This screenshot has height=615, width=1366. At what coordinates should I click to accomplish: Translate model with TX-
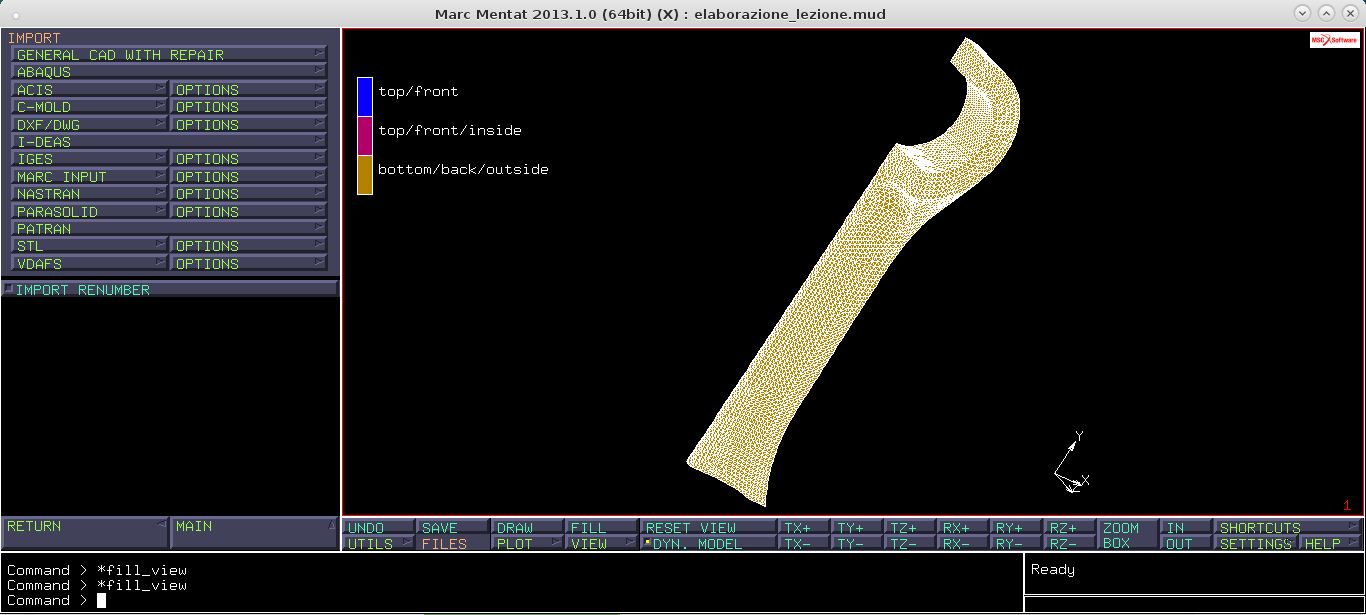click(x=805, y=544)
